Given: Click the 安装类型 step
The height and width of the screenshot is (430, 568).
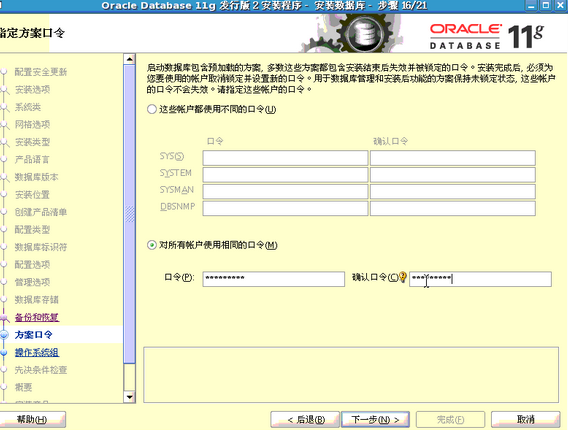Looking at the screenshot, I should tap(32, 142).
